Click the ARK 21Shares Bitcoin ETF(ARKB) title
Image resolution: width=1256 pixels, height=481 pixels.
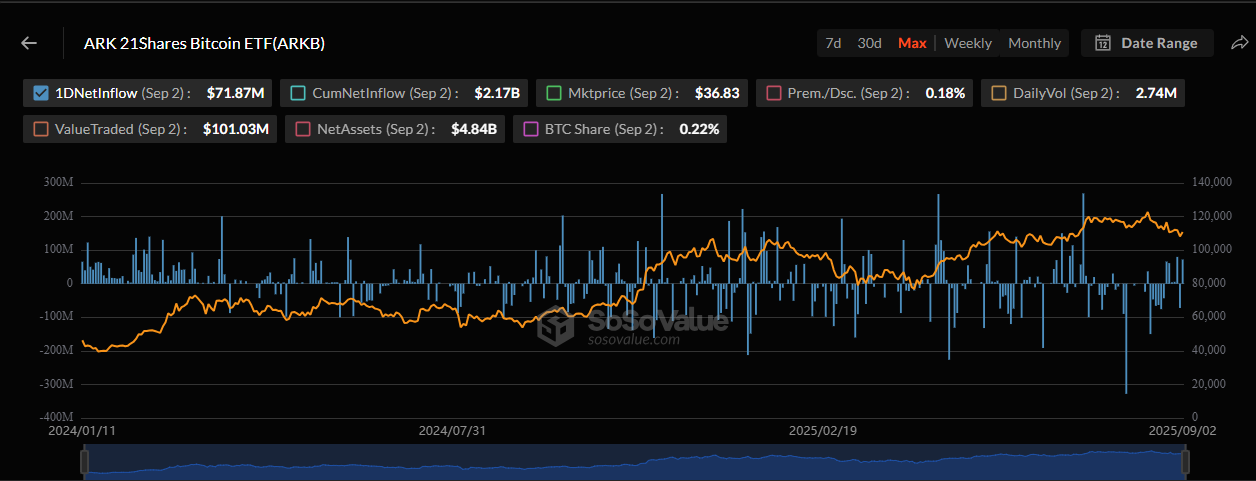(x=203, y=43)
